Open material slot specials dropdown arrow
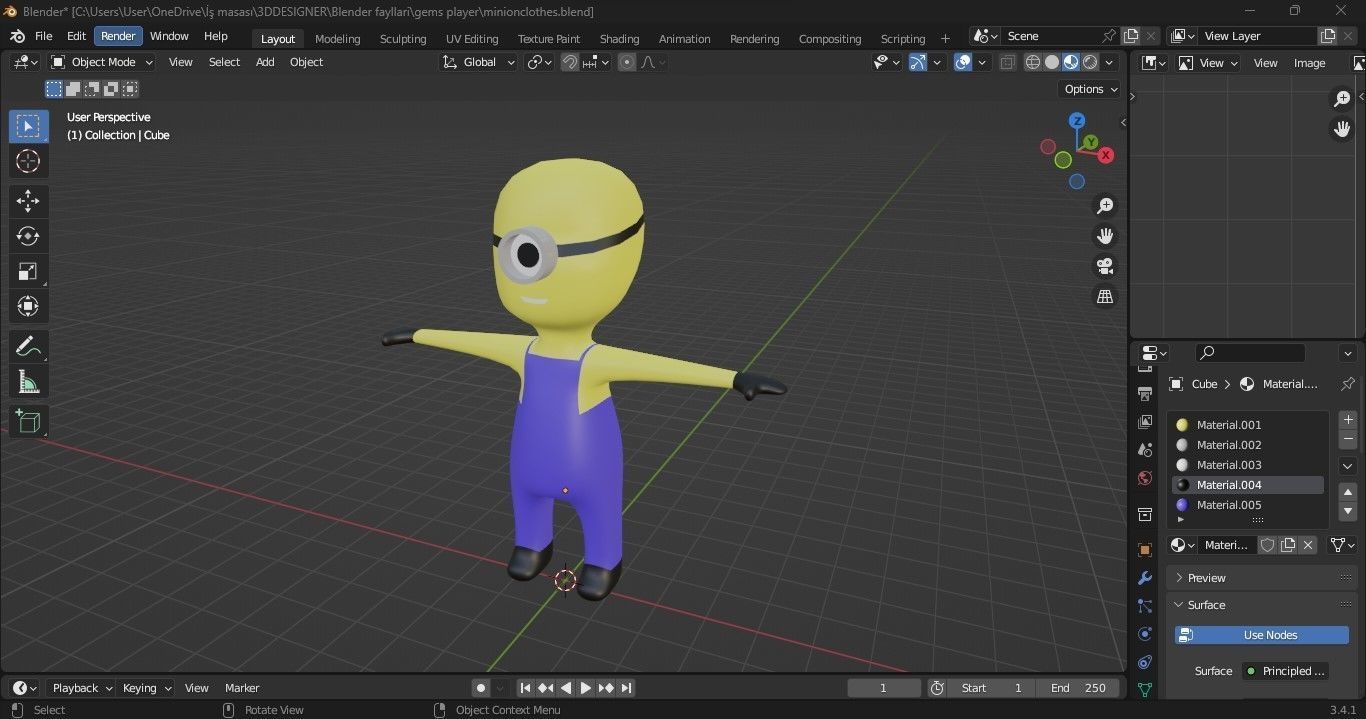 tap(1348, 466)
